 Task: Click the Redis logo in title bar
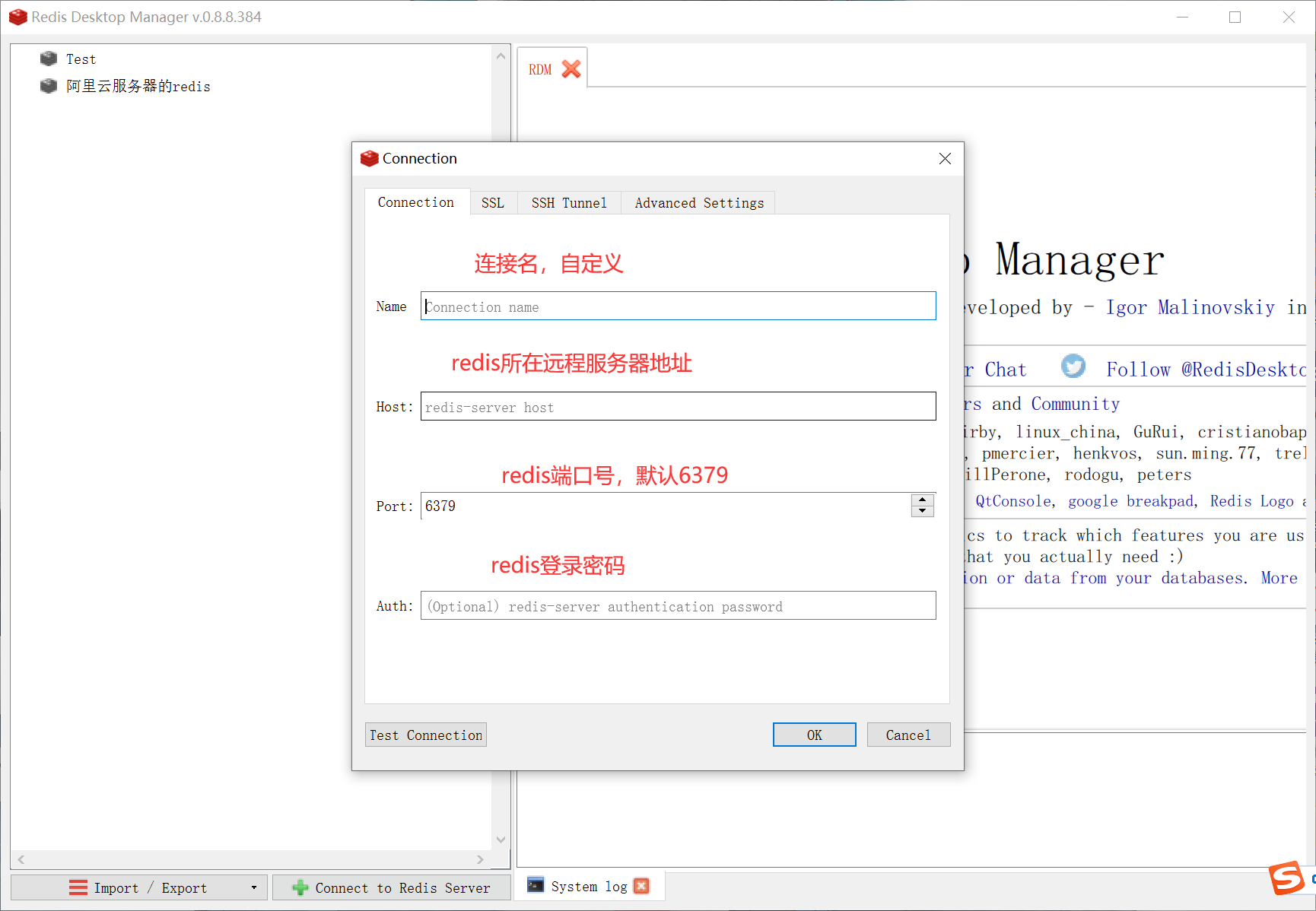tap(17, 17)
